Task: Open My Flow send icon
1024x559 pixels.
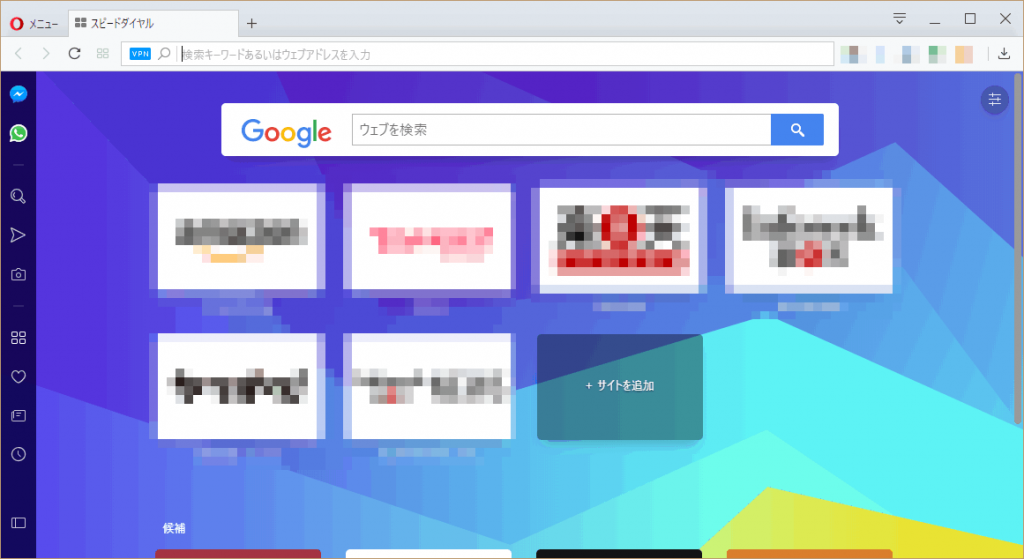Action: 18,235
